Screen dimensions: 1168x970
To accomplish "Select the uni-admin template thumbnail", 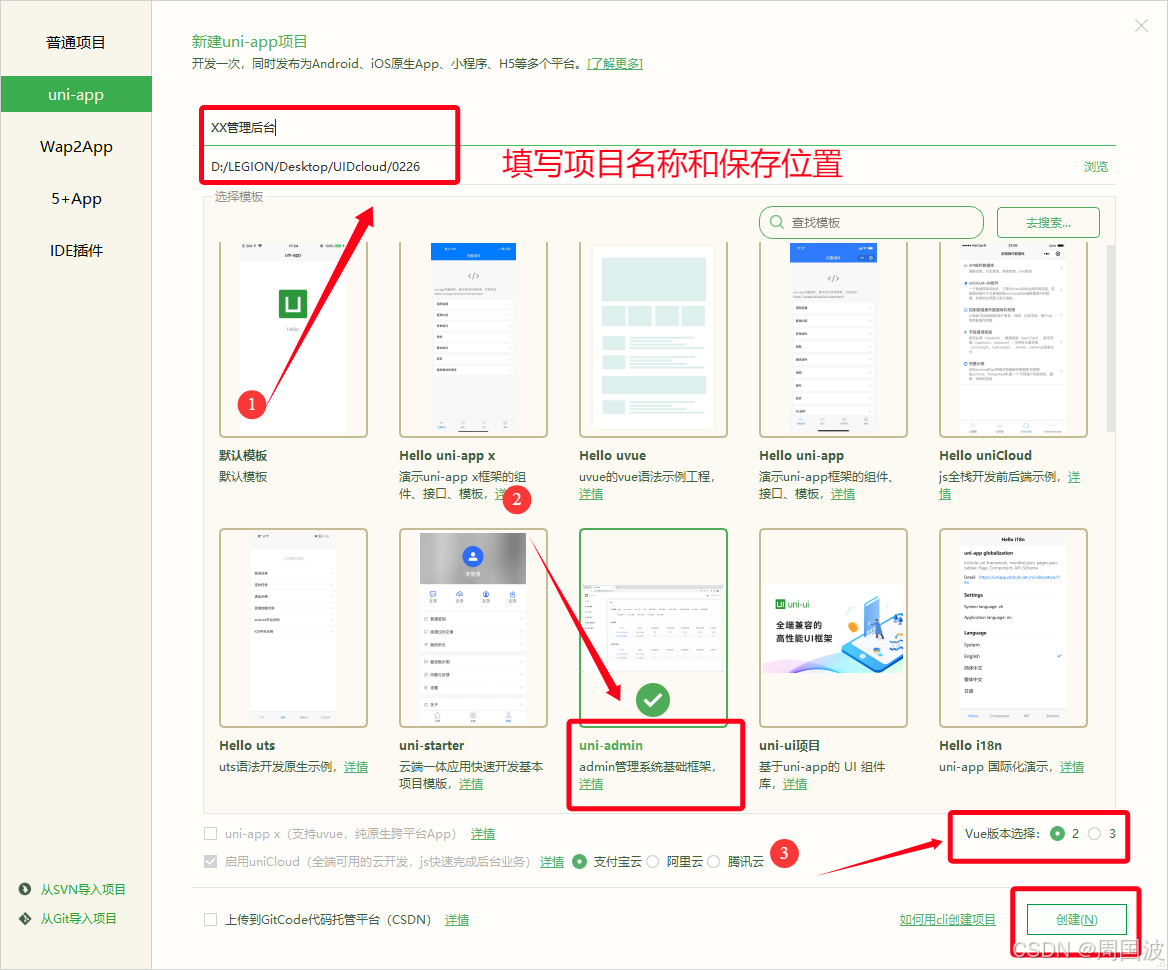I will 653,628.
